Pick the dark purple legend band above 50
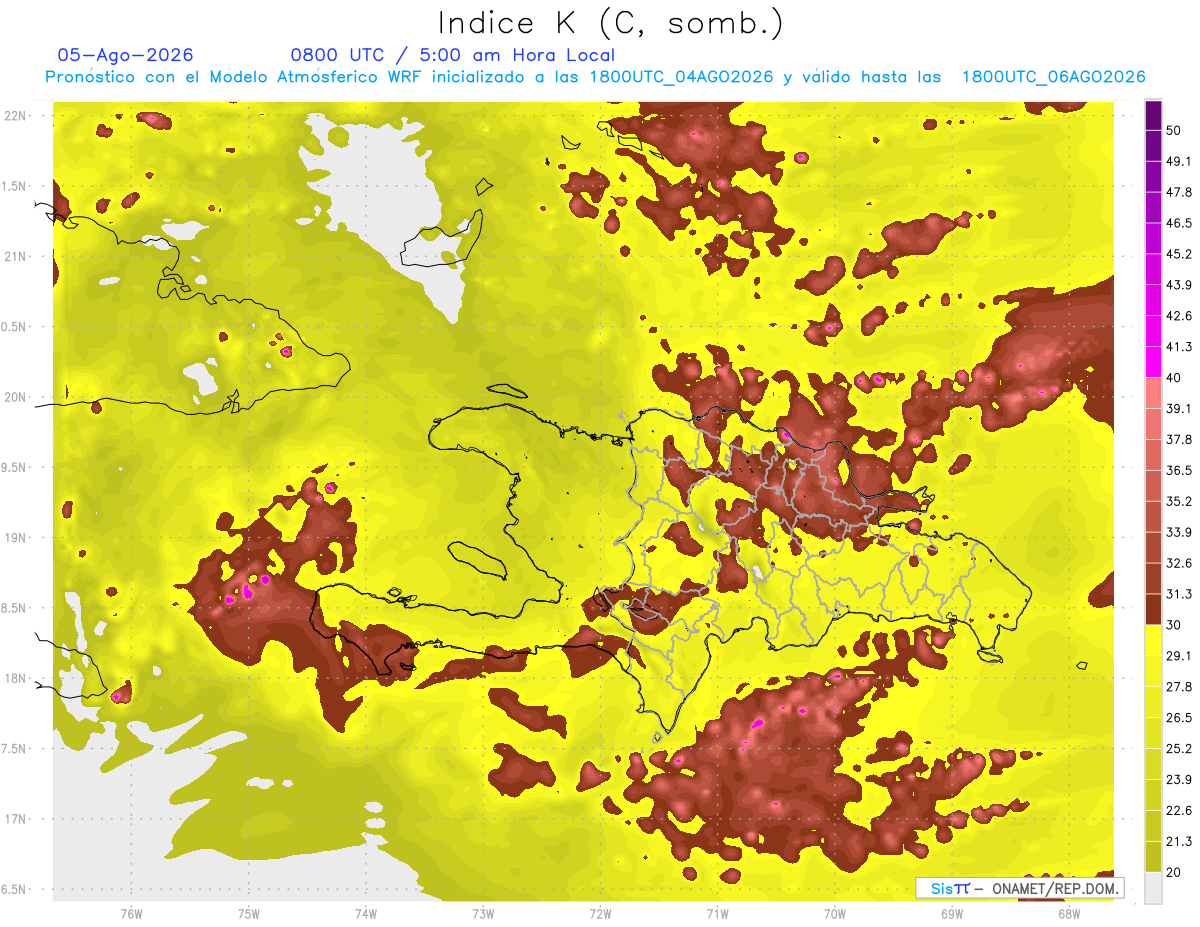Viewport: 1200px width, 927px height. click(1154, 115)
